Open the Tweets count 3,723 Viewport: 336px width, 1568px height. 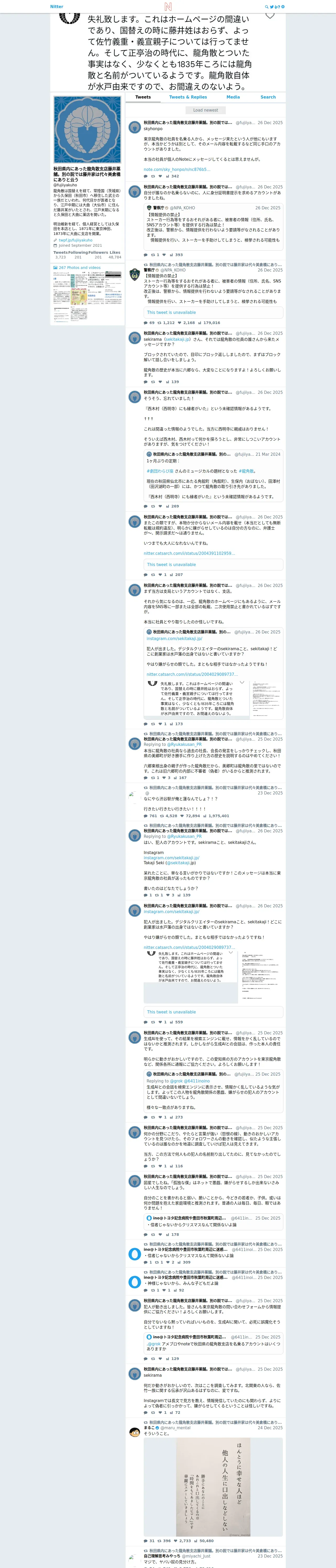pos(60,255)
